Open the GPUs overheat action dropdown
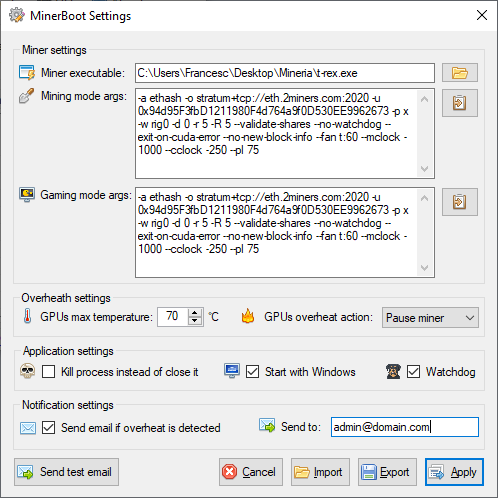 tap(430, 318)
